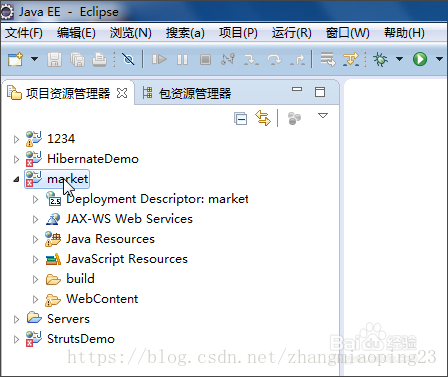This screenshot has height=377, width=448.
Task: Click the New wizard toolbar icon
Action: click(x=15, y=59)
